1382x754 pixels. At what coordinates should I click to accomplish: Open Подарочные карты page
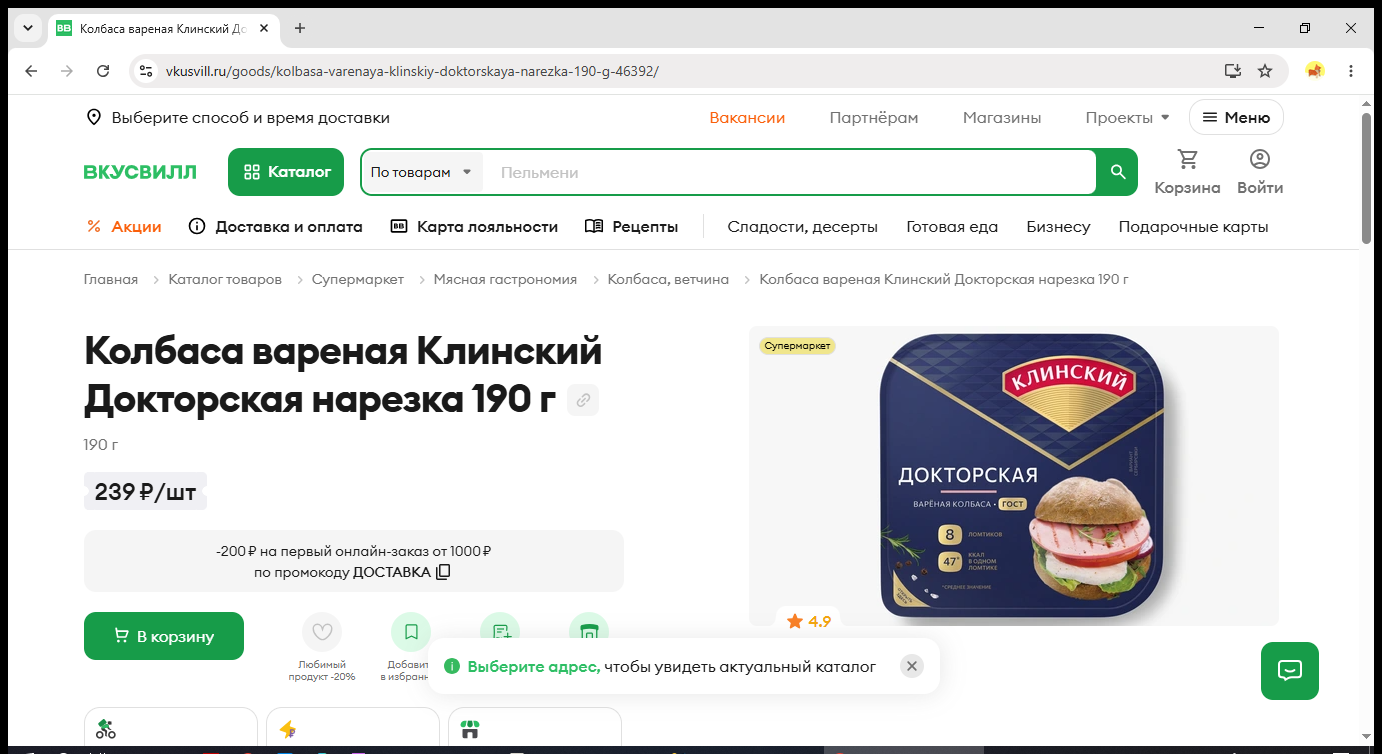(x=1193, y=227)
